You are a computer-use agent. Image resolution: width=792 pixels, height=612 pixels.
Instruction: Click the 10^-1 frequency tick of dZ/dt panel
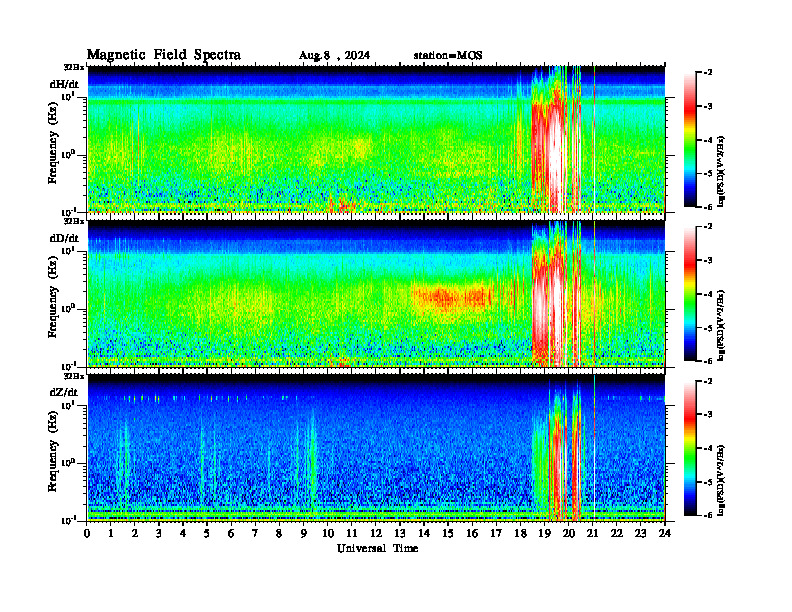click(x=68, y=520)
